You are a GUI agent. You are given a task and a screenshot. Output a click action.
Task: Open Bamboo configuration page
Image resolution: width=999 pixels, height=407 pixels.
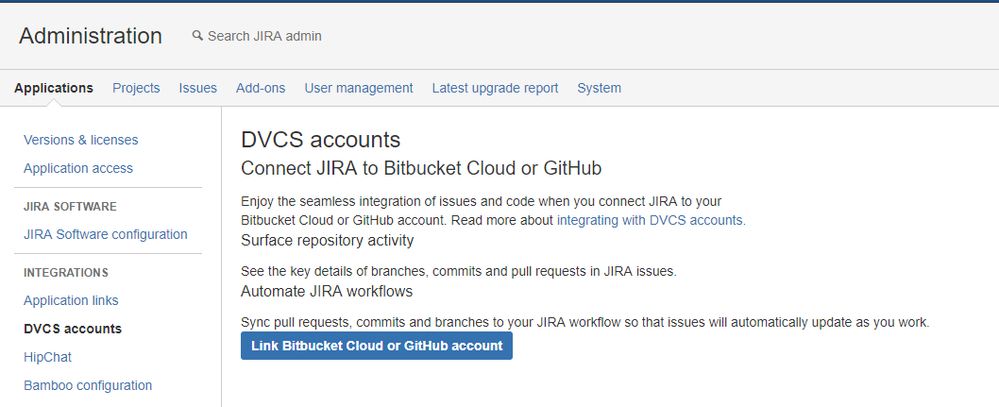[88, 385]
